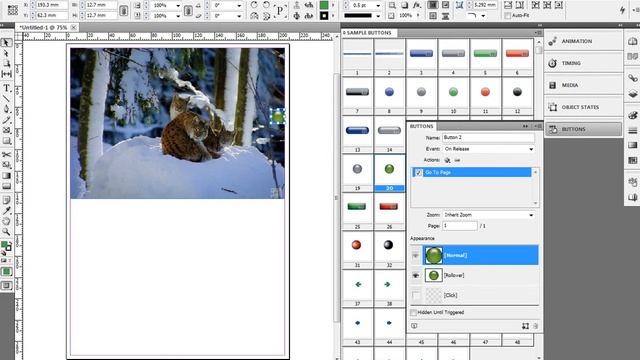Click the button Name input field
The width and height of the screenshot is (640, 360).
(x=489, y=138)
